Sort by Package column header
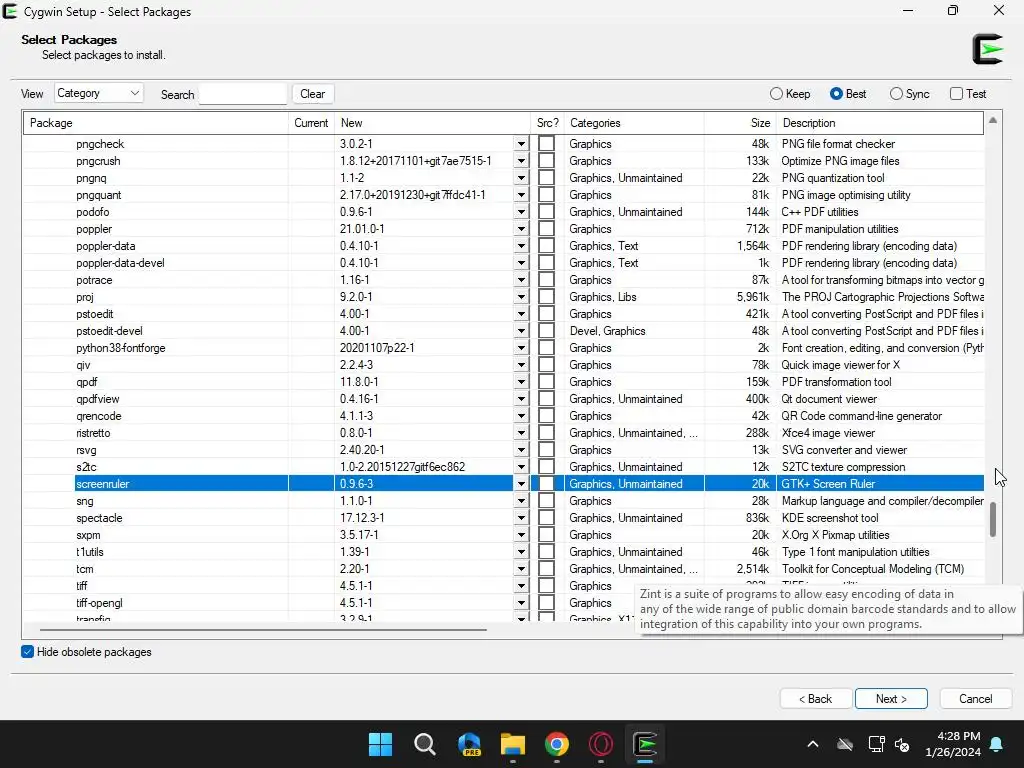This screenshot has width=1024, height=768. tap(156, 123)
